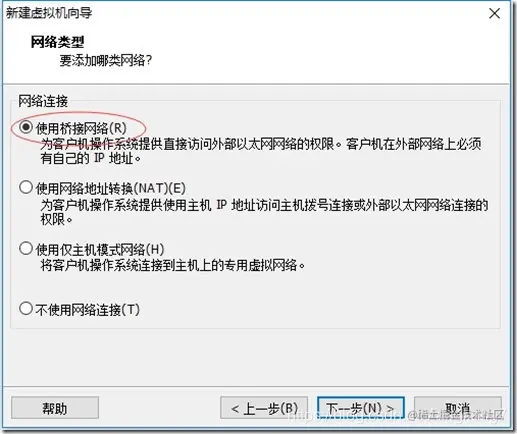Click the bridged network description mentioning 以太网网络的权限
This screenshot has width=517, height=434.
[x=261, y=151]
